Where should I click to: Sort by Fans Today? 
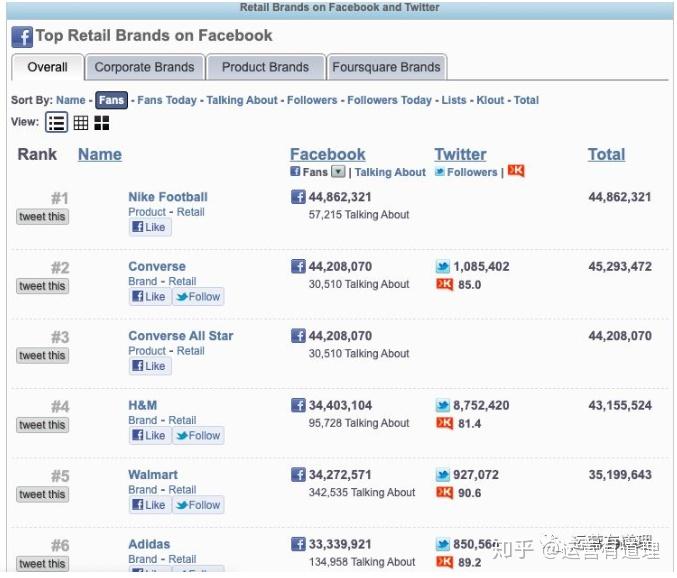click(167, 100)
